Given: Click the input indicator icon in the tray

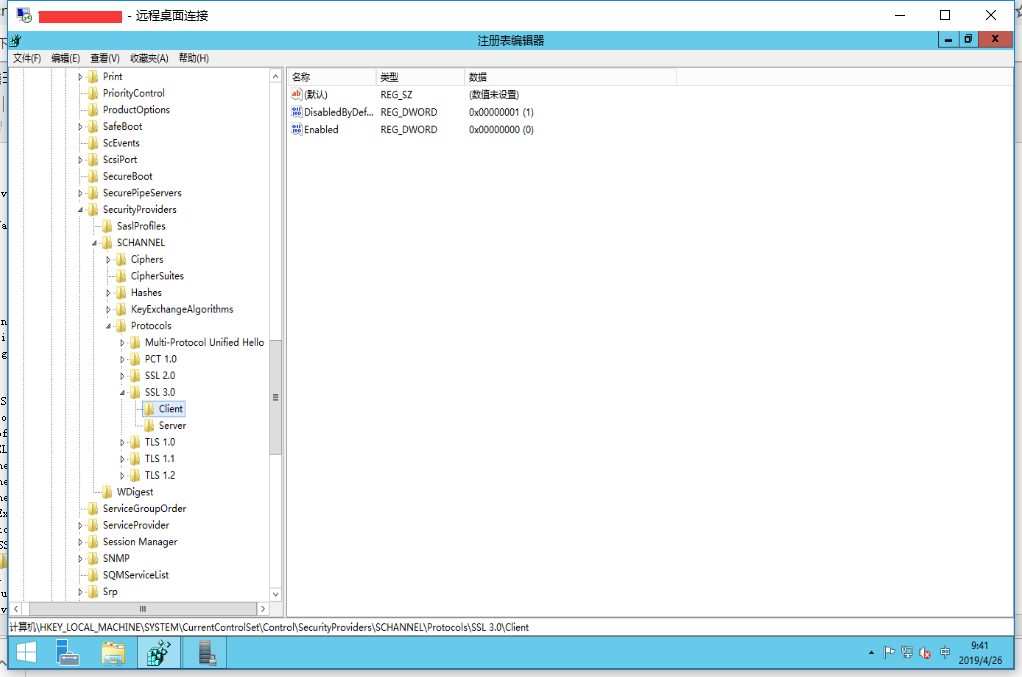Looking at the screenshot, I should (943, 652).
